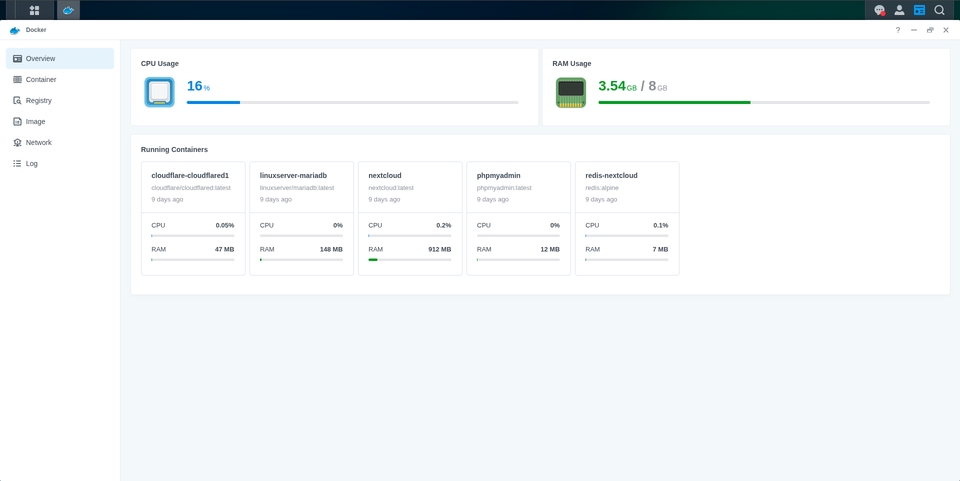The height and width of the screenshot is (481, 960).
Task: Click the overall RAM usage bar
Action: pyautogui.click(x=764, y=102)
